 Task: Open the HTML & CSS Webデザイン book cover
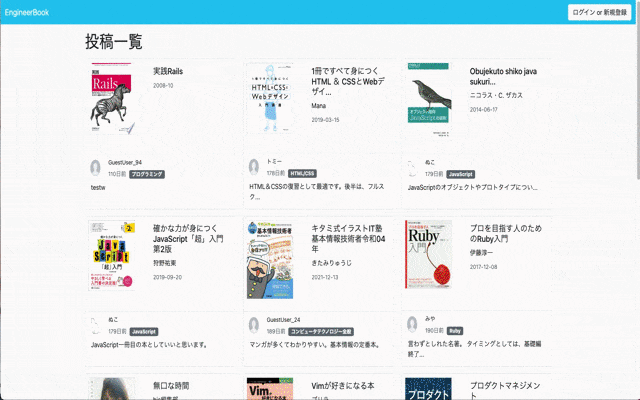click(x=269, y=98)
